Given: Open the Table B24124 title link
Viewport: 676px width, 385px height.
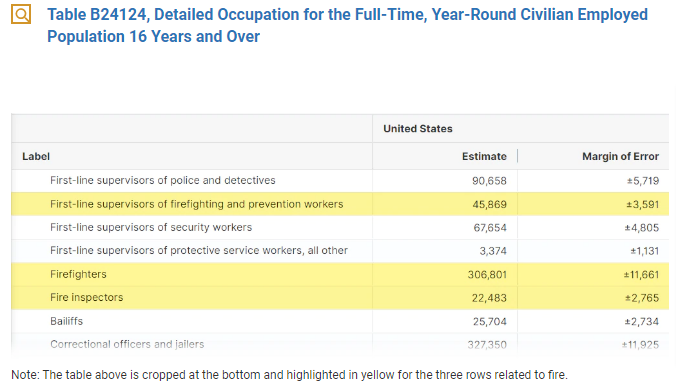Looking at the screenshot, I should (347, 25).
